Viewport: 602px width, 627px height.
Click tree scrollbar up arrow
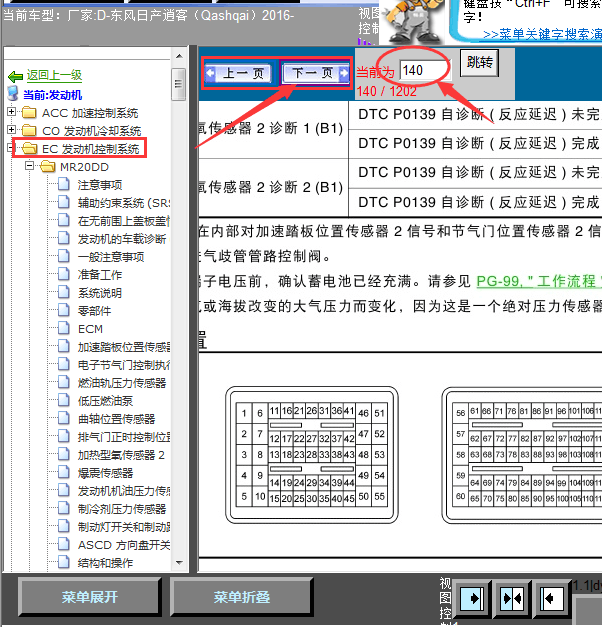coord(179,56)
